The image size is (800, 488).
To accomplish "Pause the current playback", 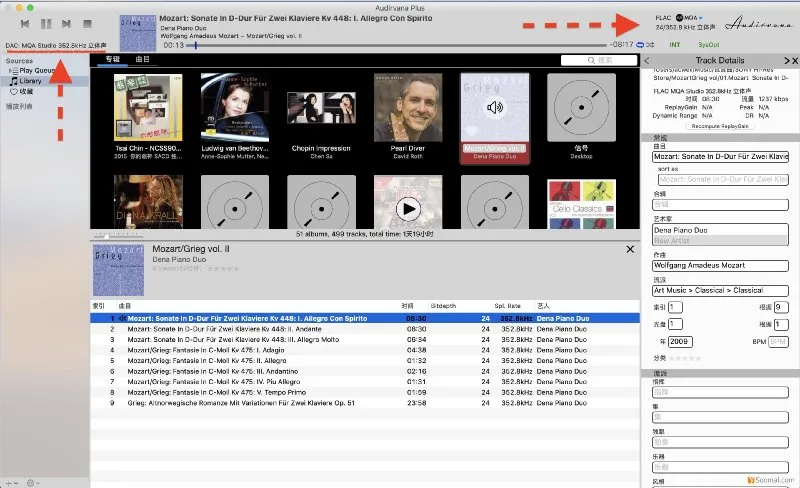I will [46, 23].
